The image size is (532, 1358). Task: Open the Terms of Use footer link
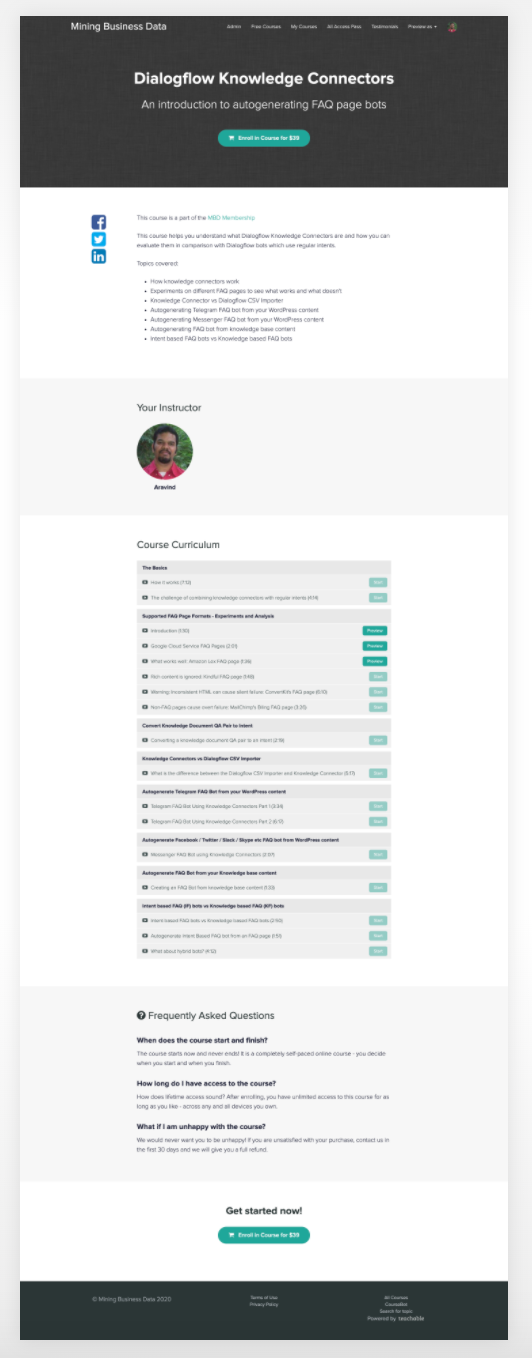pos(264,1297)
